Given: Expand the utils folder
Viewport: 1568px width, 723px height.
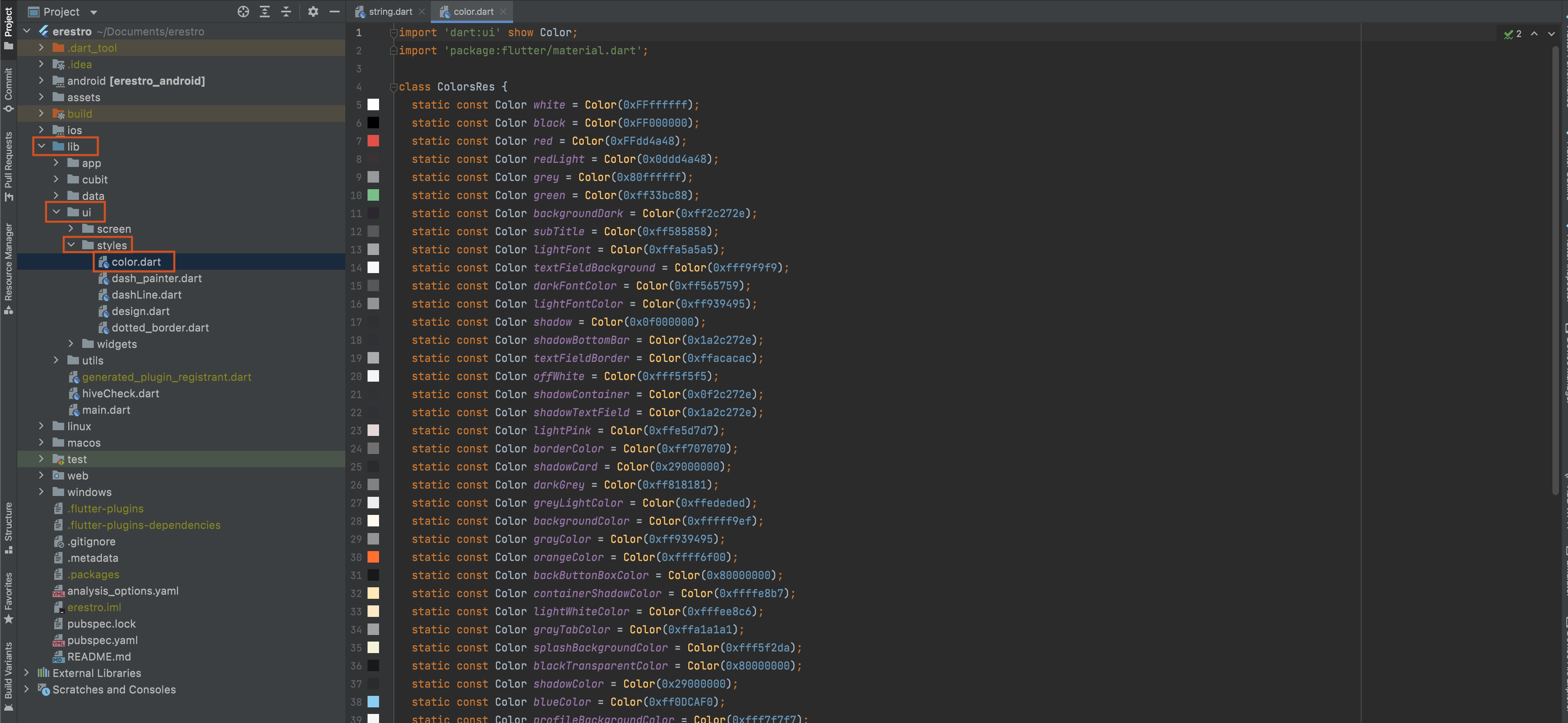Looking at the screenshot, I should [x=56, y=360].
